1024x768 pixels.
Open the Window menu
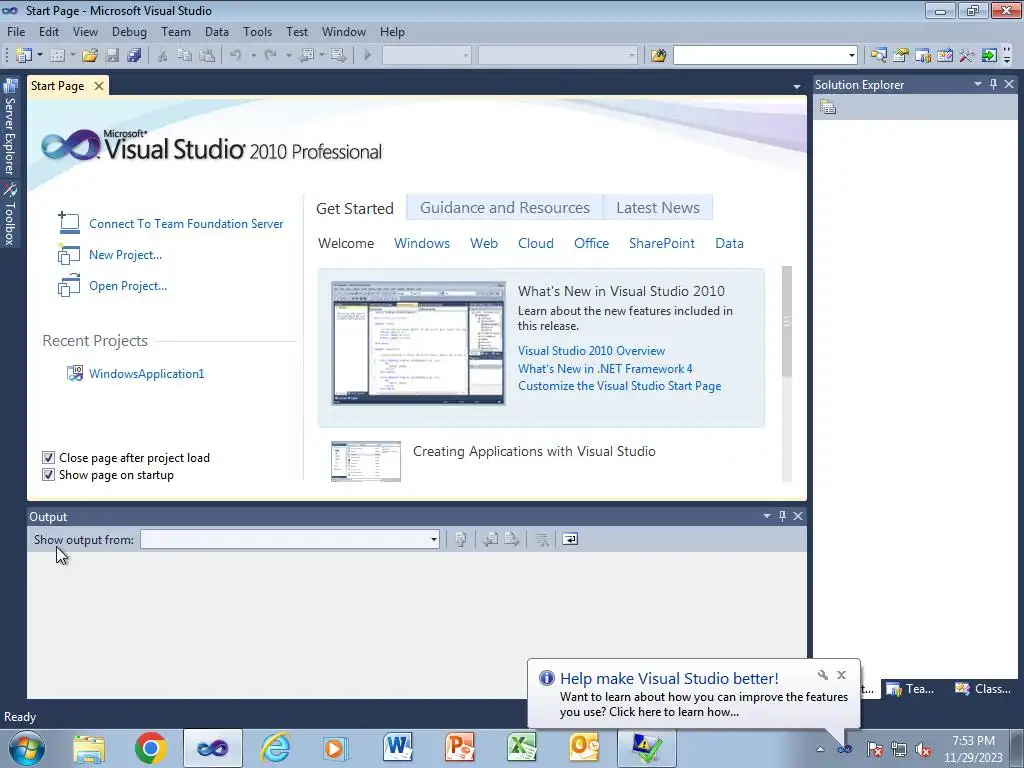click(344, 32)
